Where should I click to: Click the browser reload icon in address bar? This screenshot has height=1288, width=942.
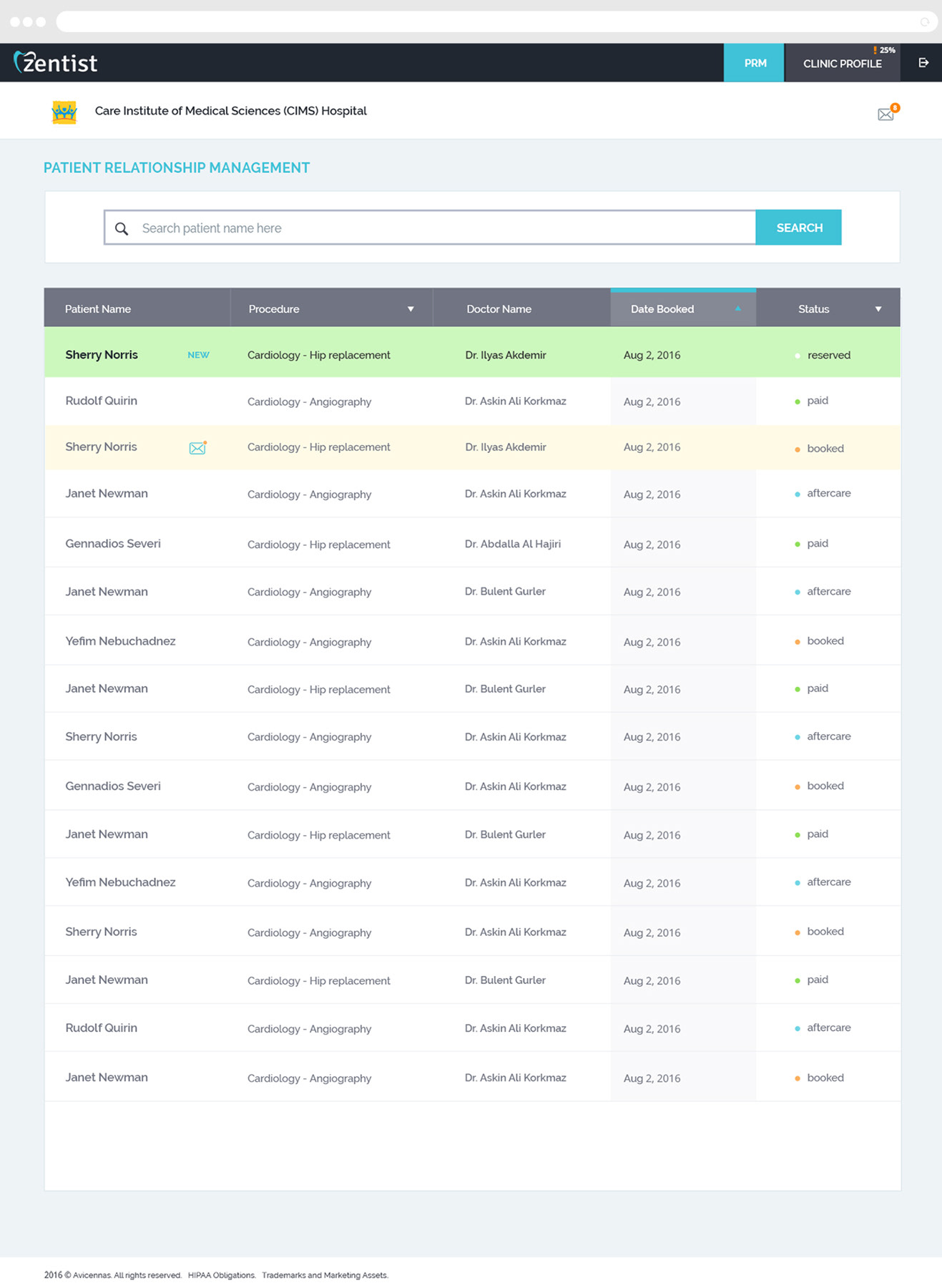pyautogui.click(x=924, y=22)
